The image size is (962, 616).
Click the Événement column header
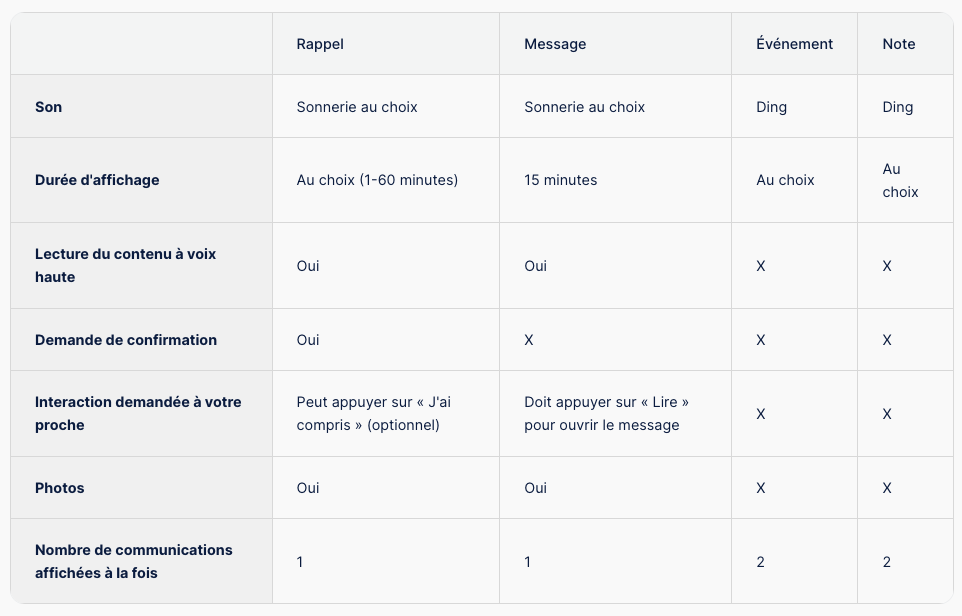click(794, 44)
